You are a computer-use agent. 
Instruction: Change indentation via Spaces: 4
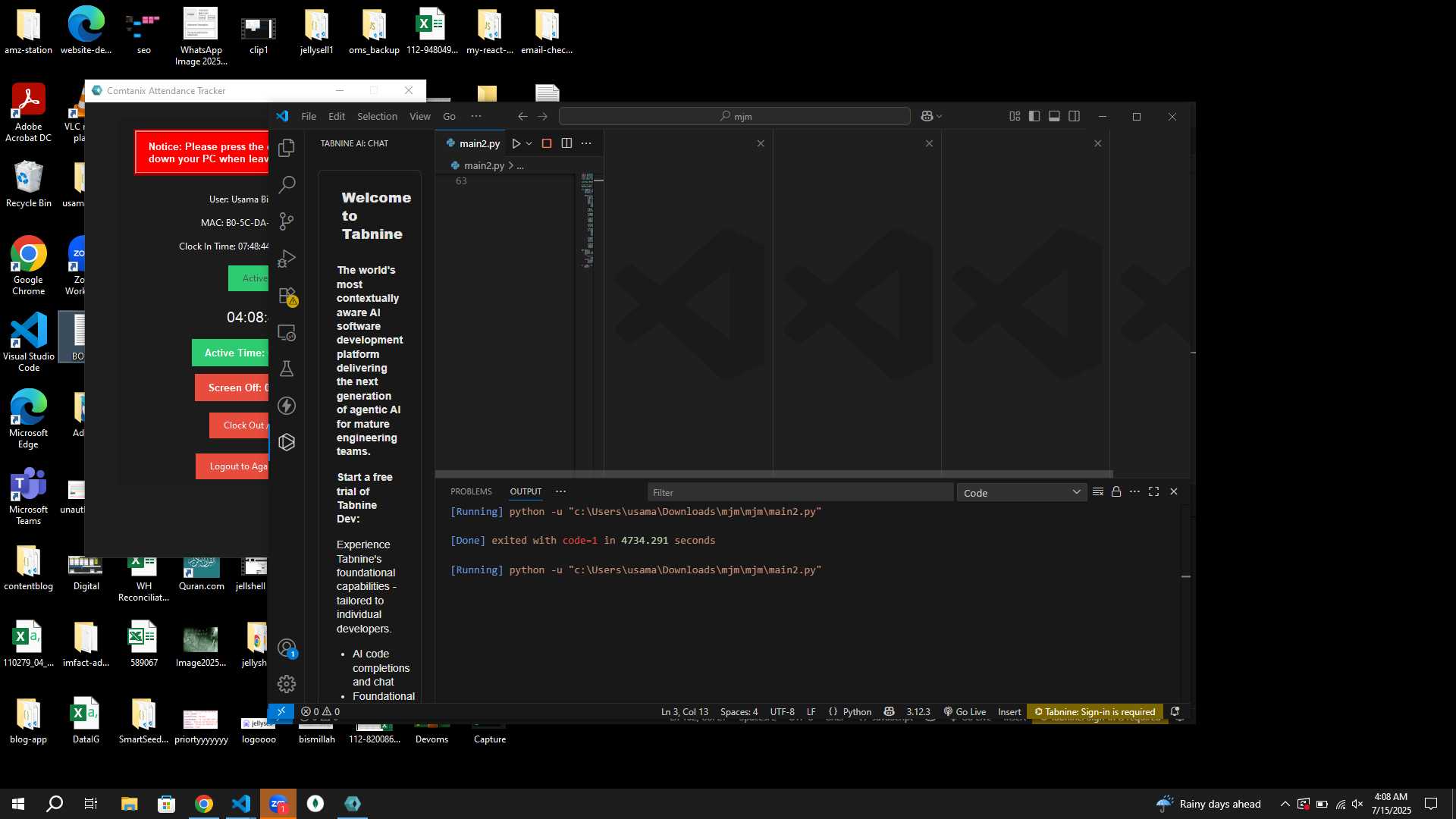point(739,711)
